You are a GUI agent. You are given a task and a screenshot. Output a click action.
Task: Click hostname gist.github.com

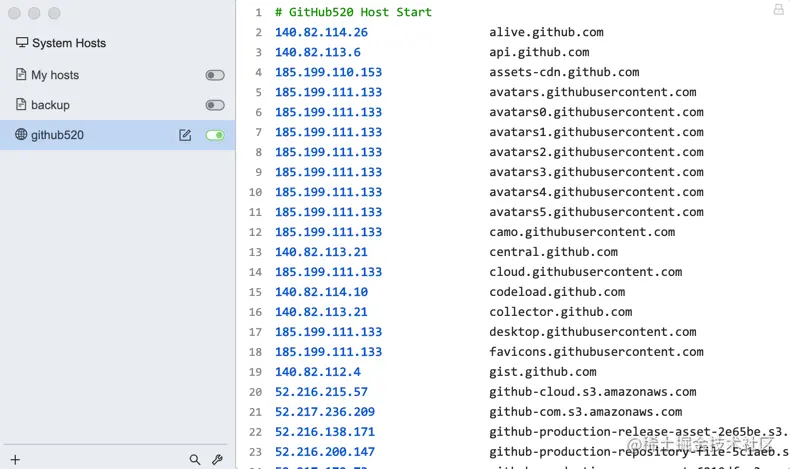click(543, 372)
